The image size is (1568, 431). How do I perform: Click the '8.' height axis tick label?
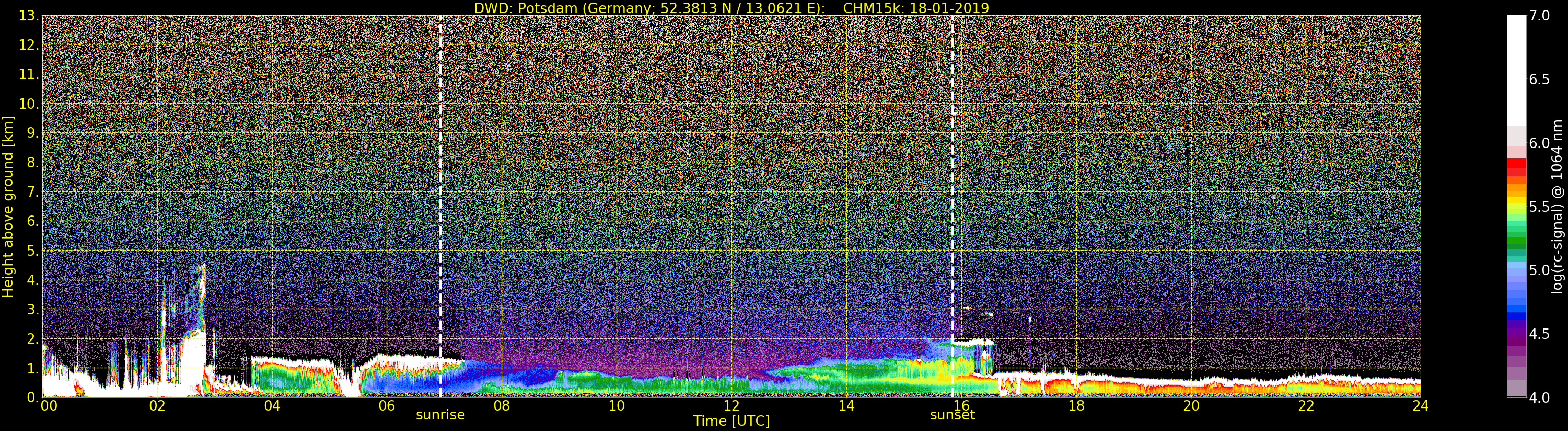click(x=33, y=163)
